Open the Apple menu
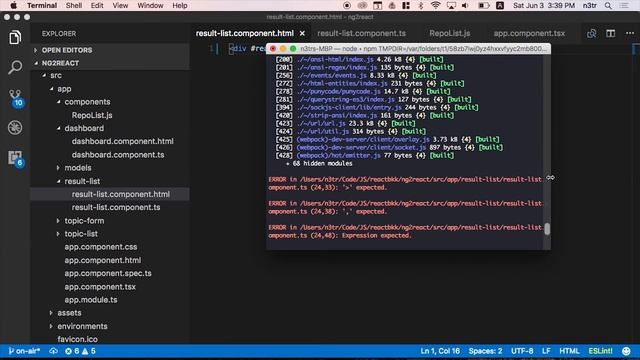The width and height of the screenshot is (640, 360). 13,5
